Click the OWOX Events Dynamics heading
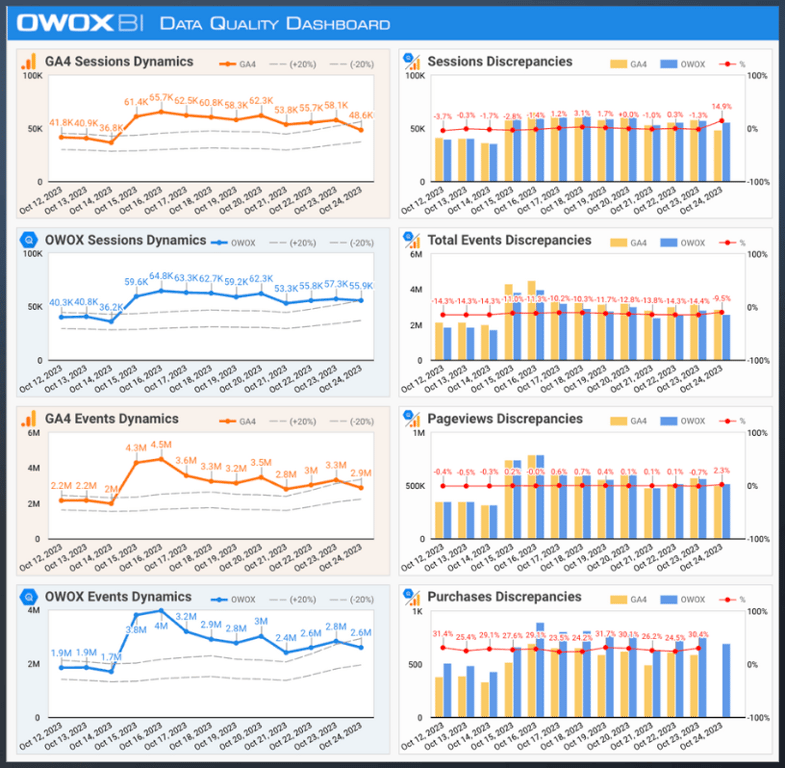This screenshot has height=768, width=785. (x=118, y=597)
